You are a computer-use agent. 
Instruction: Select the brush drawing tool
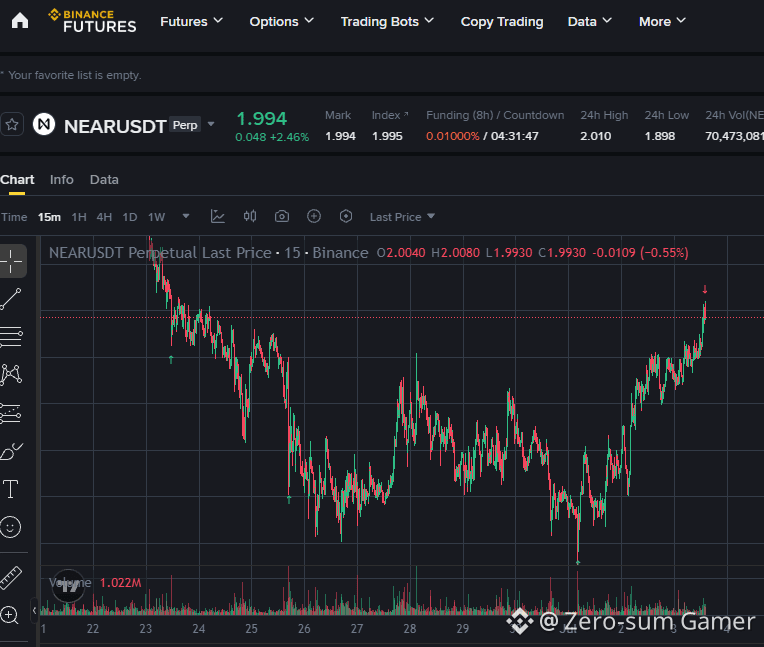11,451
